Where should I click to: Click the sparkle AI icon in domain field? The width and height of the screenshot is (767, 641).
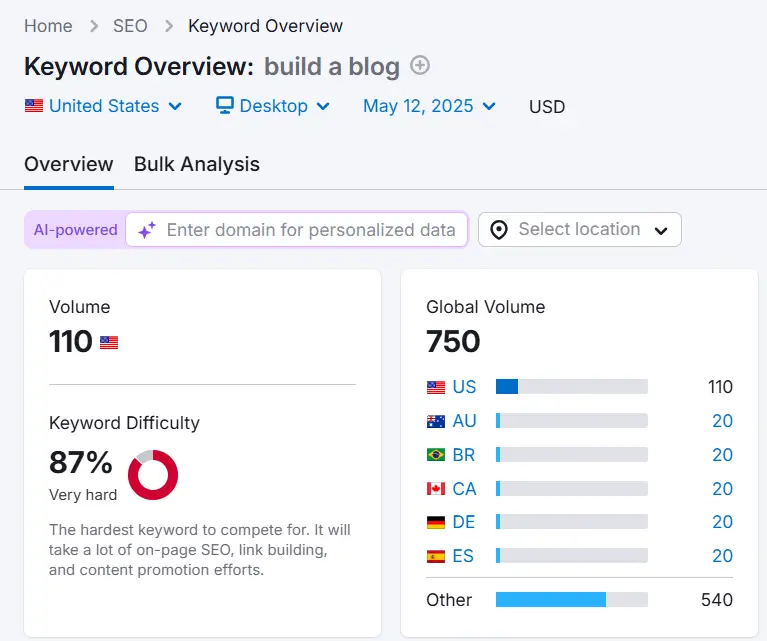pos(147,229)
